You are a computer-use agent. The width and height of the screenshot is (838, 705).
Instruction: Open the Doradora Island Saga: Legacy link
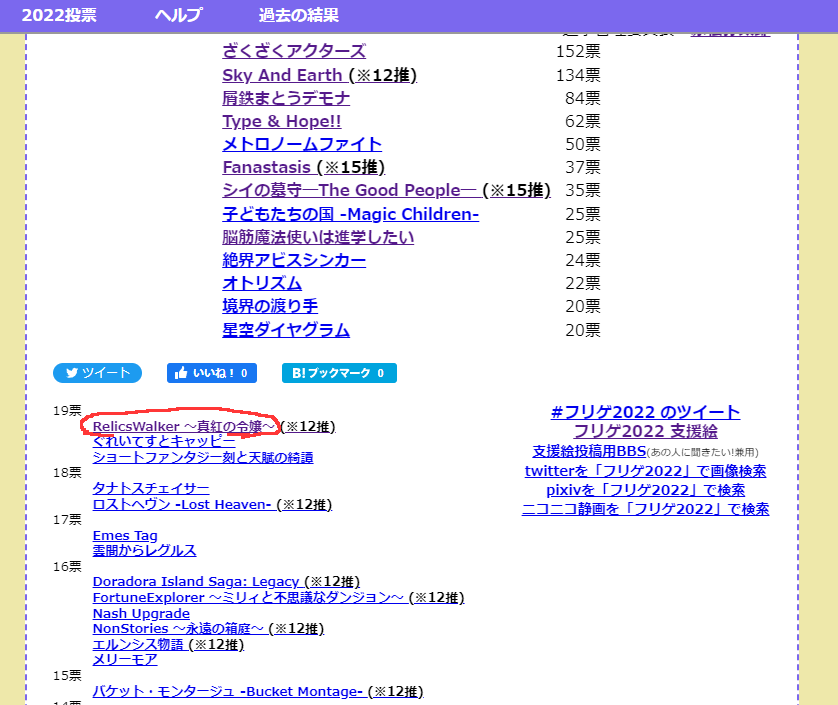[x=196, y=581]
